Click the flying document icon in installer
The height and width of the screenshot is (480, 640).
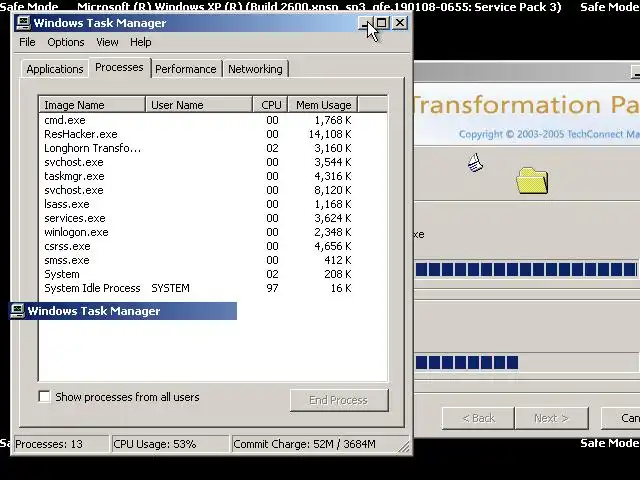(x=475, y=163)
